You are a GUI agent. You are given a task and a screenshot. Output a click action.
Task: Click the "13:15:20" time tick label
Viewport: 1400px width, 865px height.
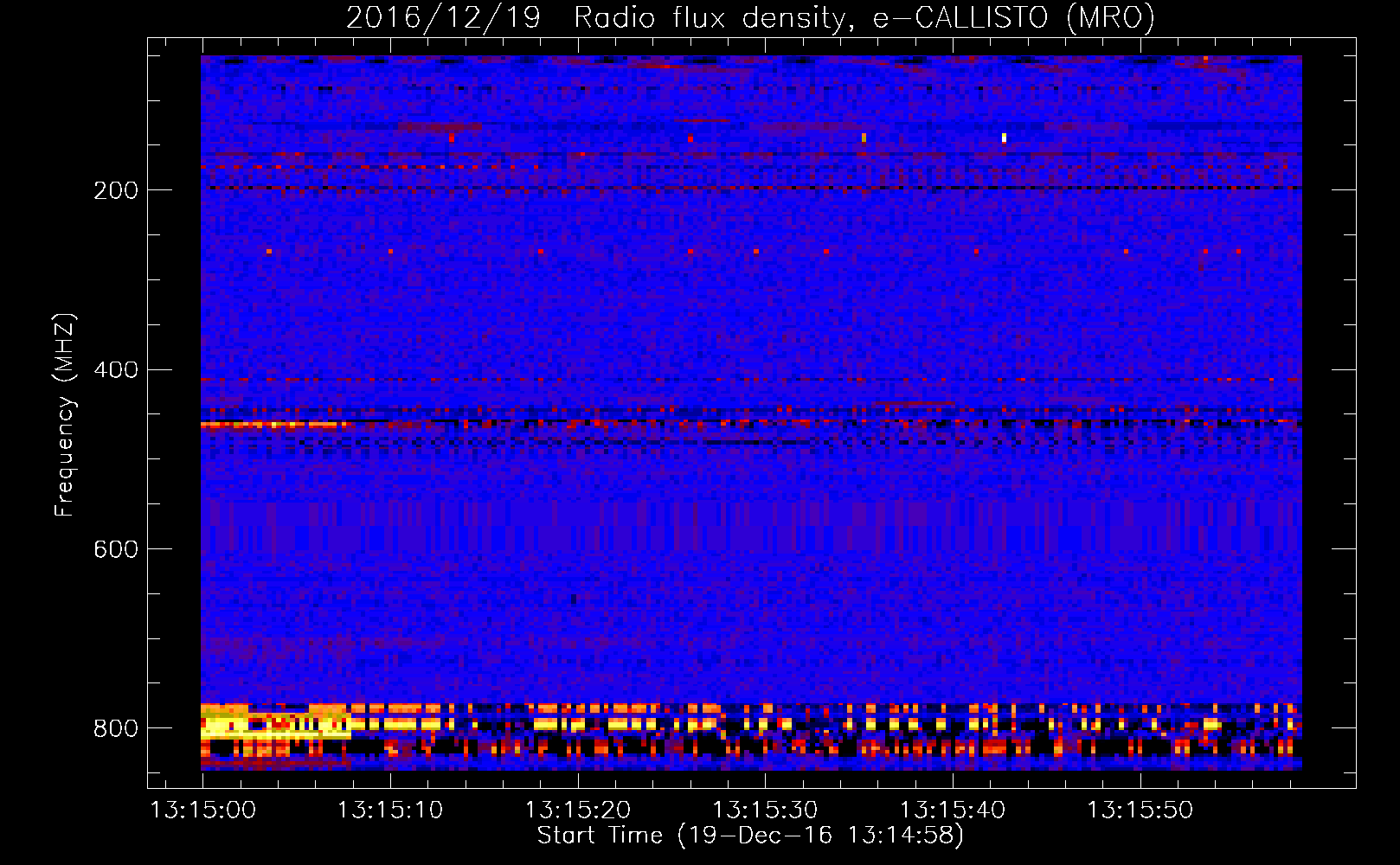578,811
